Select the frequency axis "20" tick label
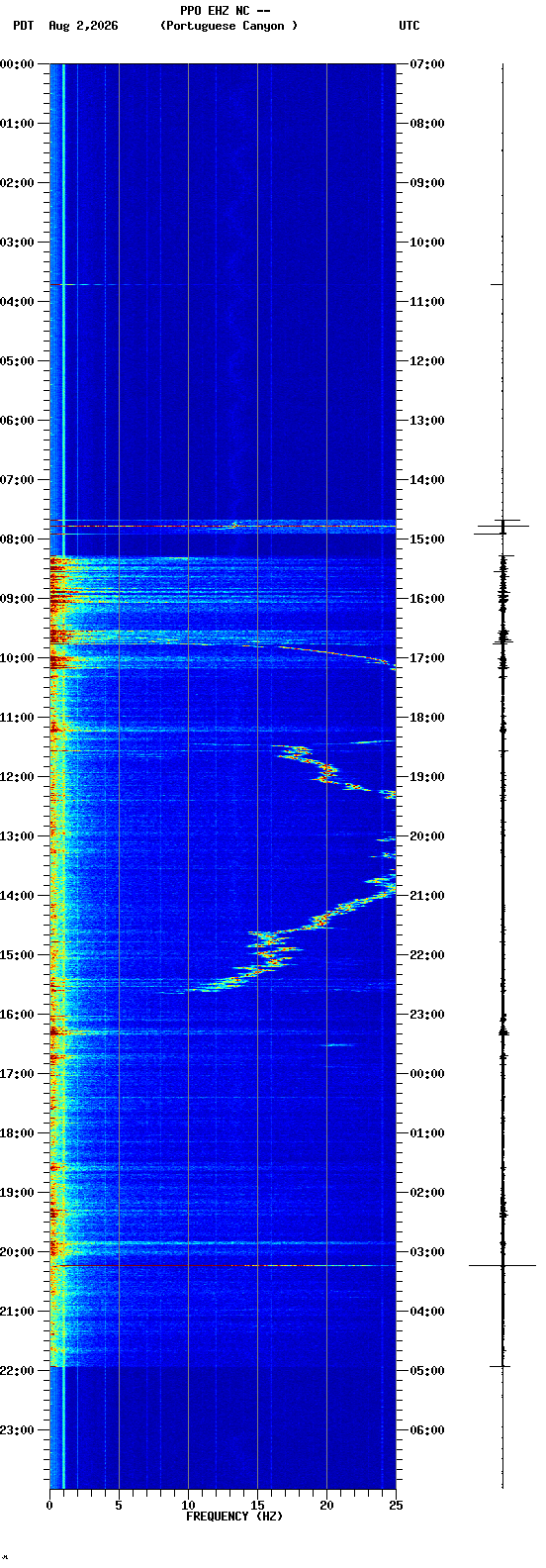The height and width of the screenshot is (1568, 546). (x=326, y=1506)
